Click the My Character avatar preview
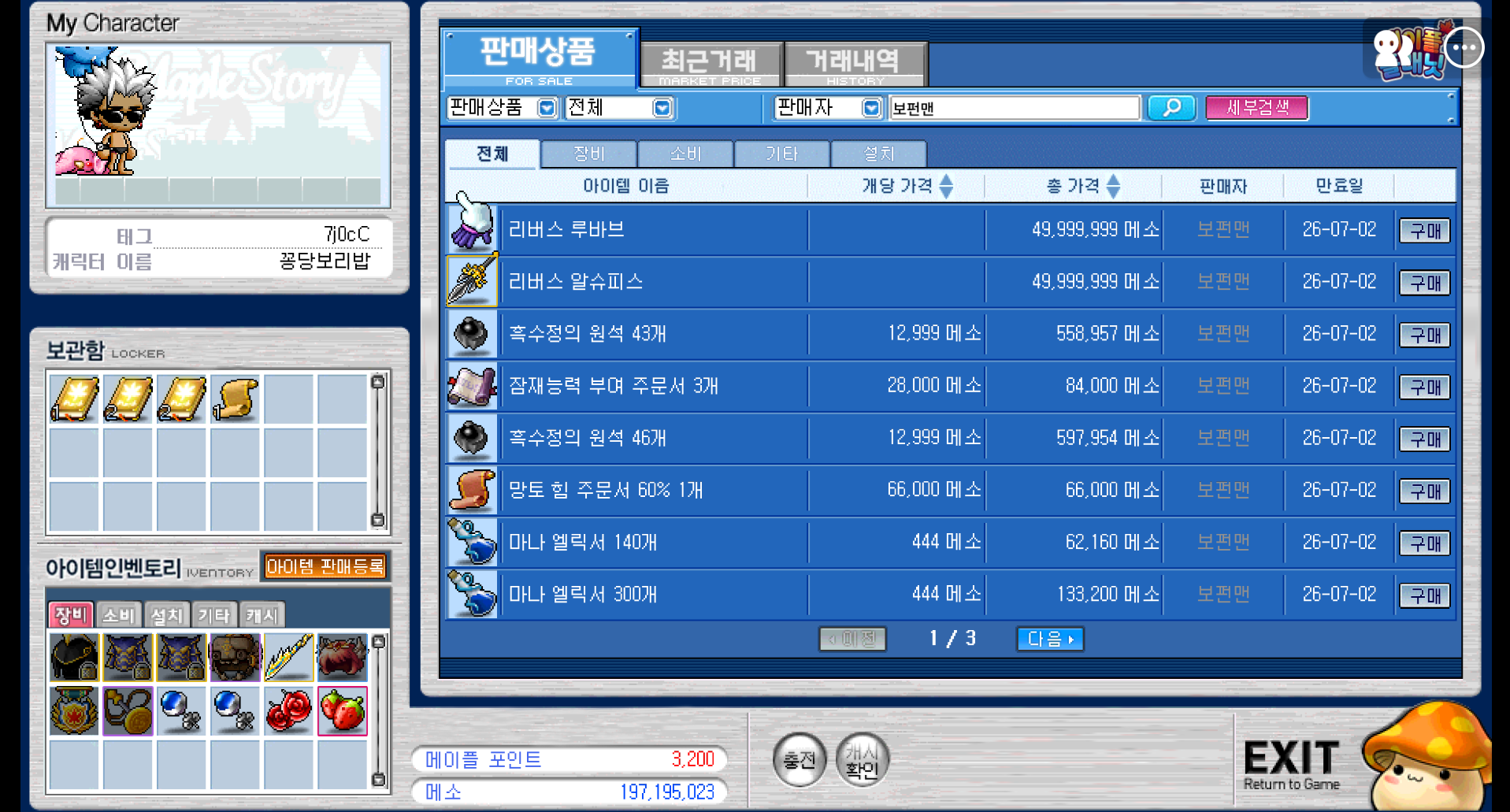Screen dimensions: 1510x812 218,124
